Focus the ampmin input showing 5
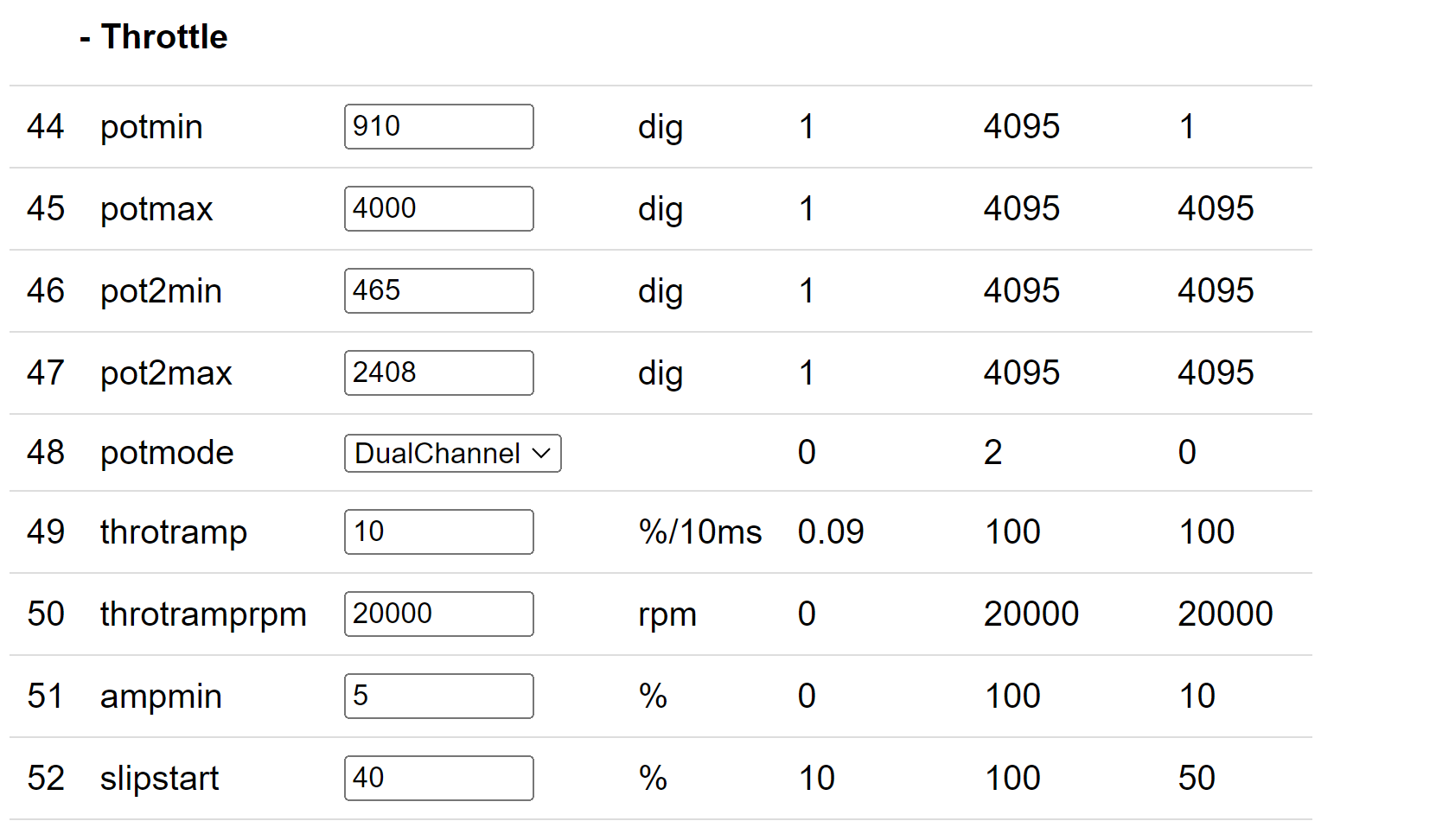Screen dimensions: 1436x840 pyautogui.click(x=439, y=697)
